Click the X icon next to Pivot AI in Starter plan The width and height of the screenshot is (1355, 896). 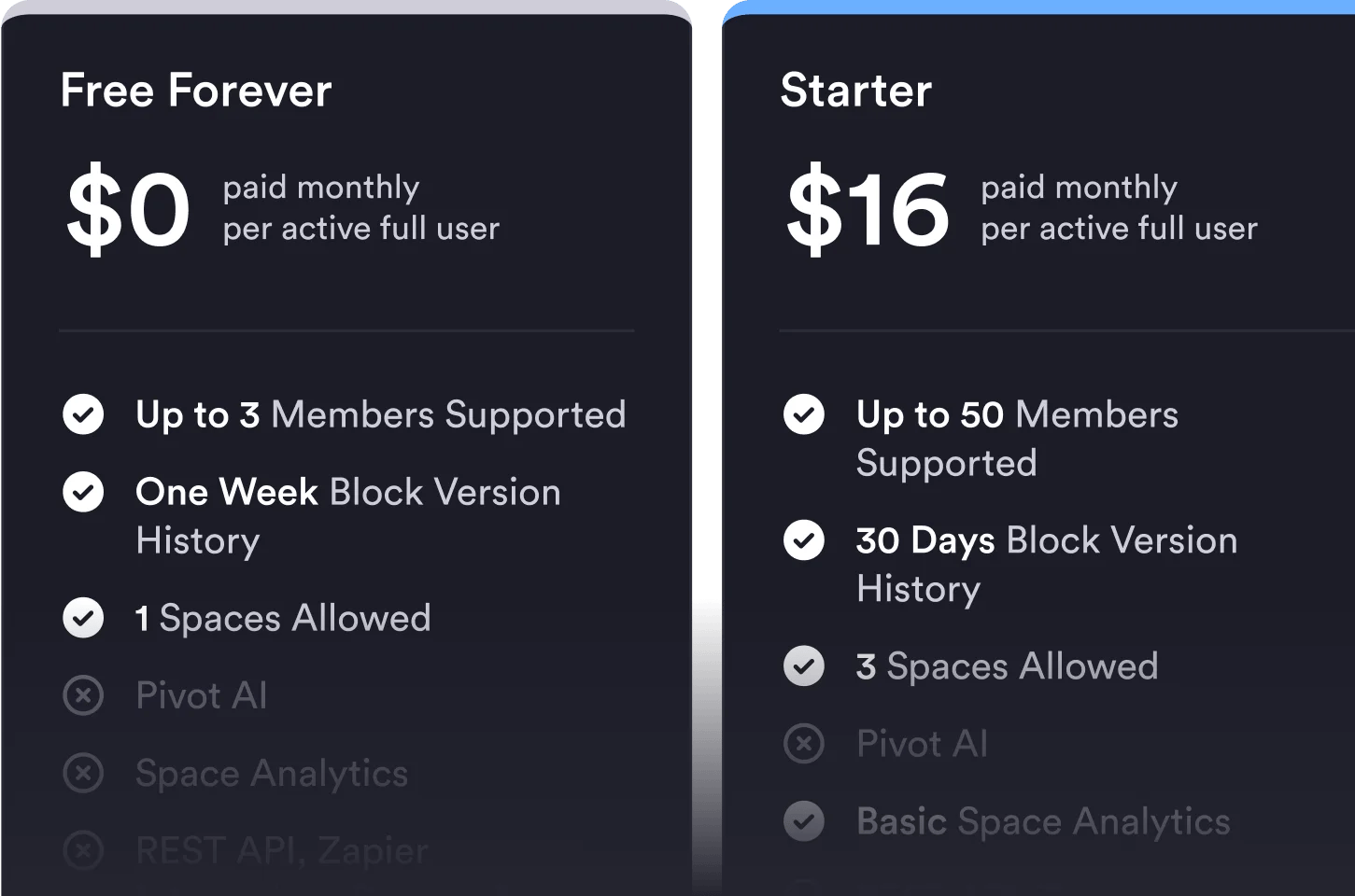click(803, 744)
